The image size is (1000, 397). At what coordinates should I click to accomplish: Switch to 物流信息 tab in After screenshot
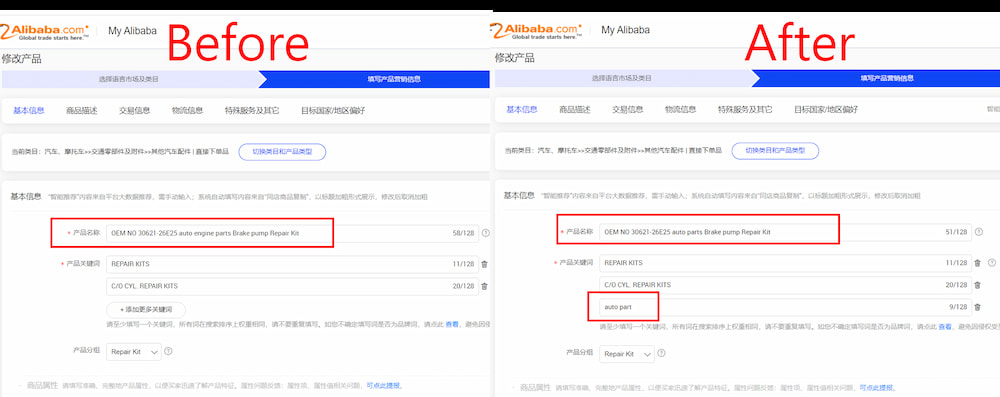tap(680, 109)
